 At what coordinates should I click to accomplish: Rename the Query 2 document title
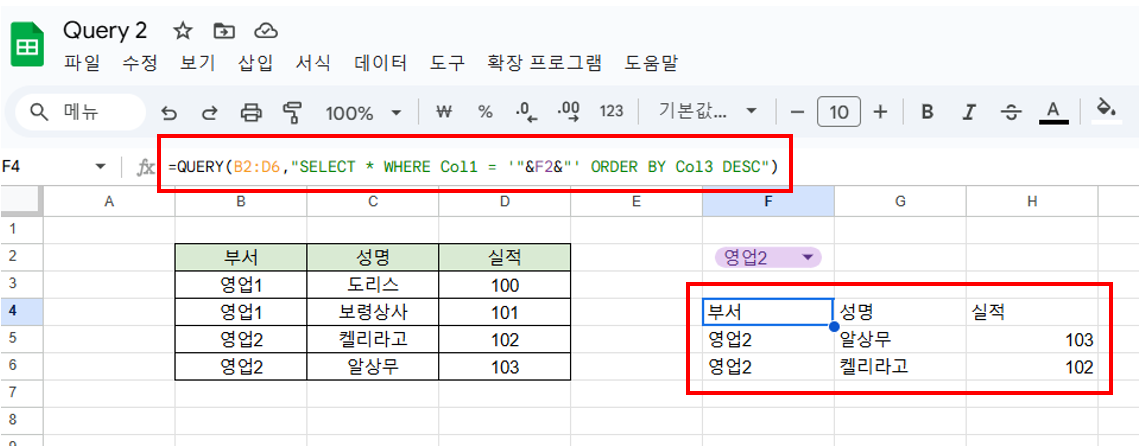click(105, 31)
